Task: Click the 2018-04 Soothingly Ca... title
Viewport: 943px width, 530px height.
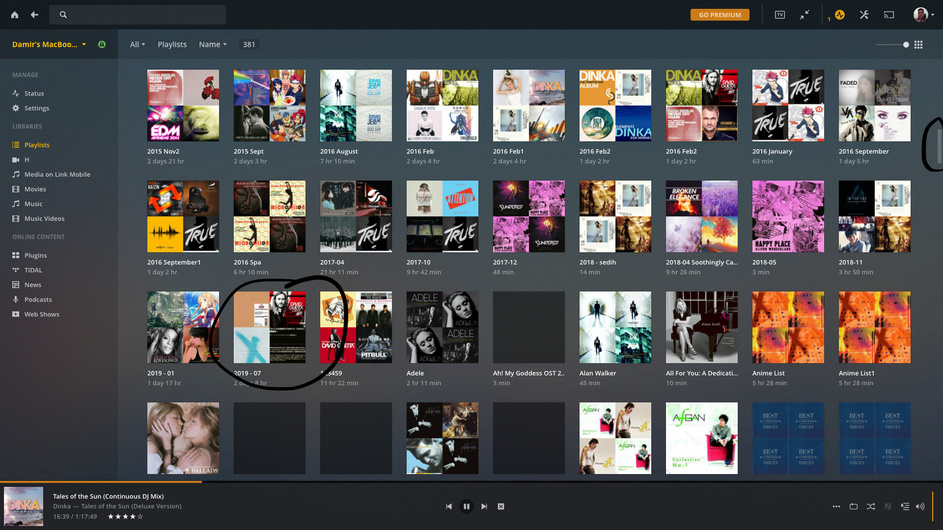Action: click(x=701, y=262)
